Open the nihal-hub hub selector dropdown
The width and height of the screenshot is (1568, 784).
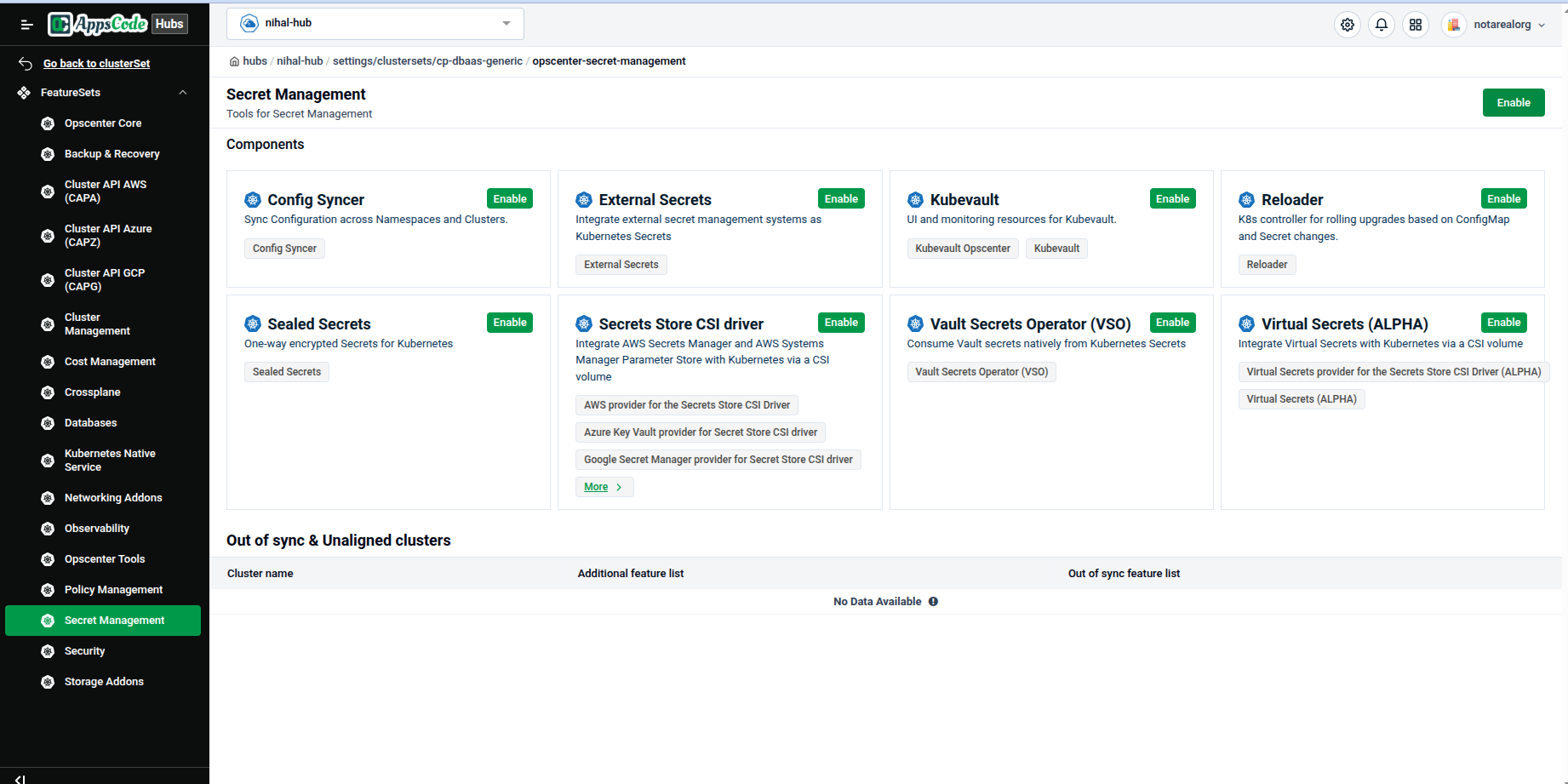[375, 24]
